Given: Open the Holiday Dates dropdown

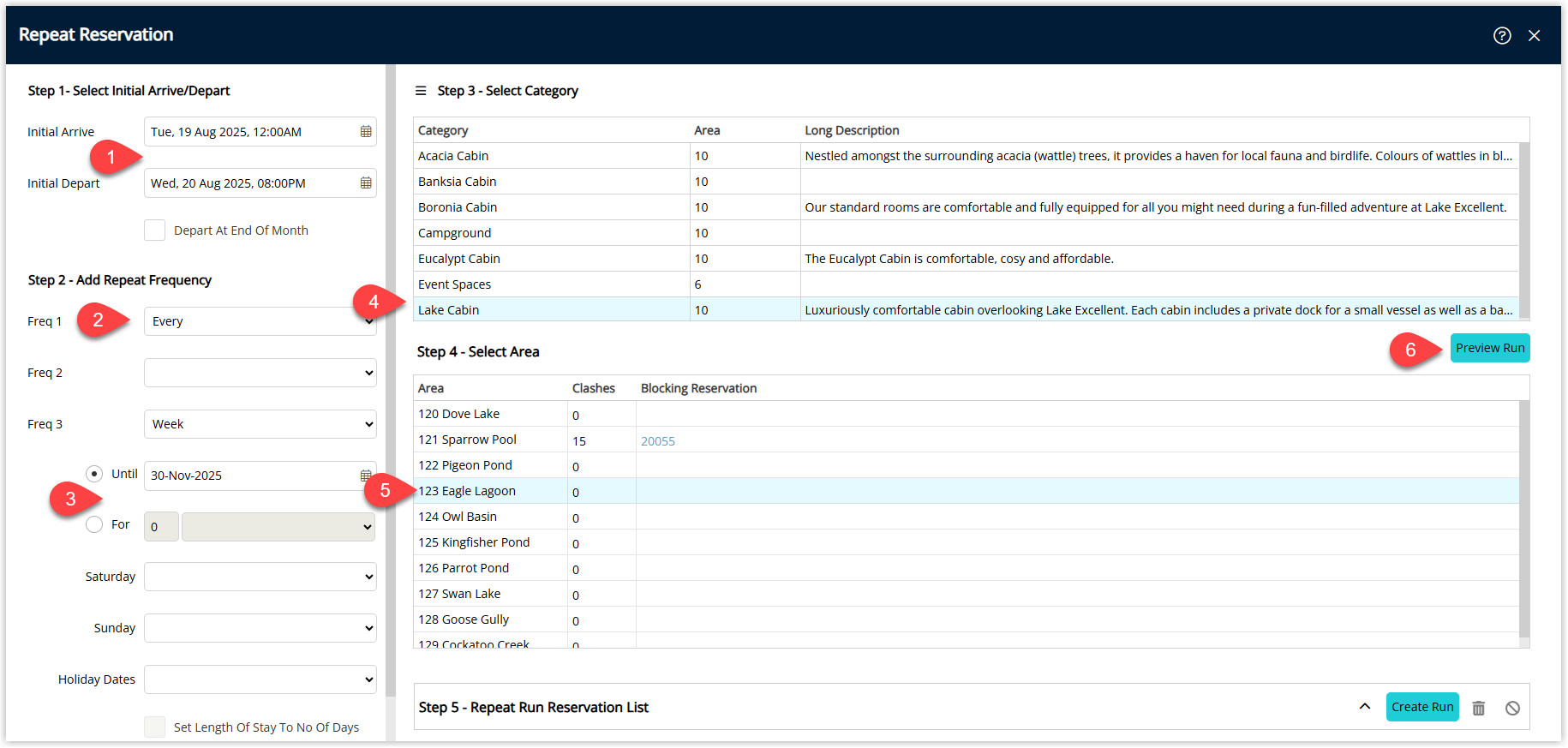Looking at the screenshot, I should pos(260,679).
